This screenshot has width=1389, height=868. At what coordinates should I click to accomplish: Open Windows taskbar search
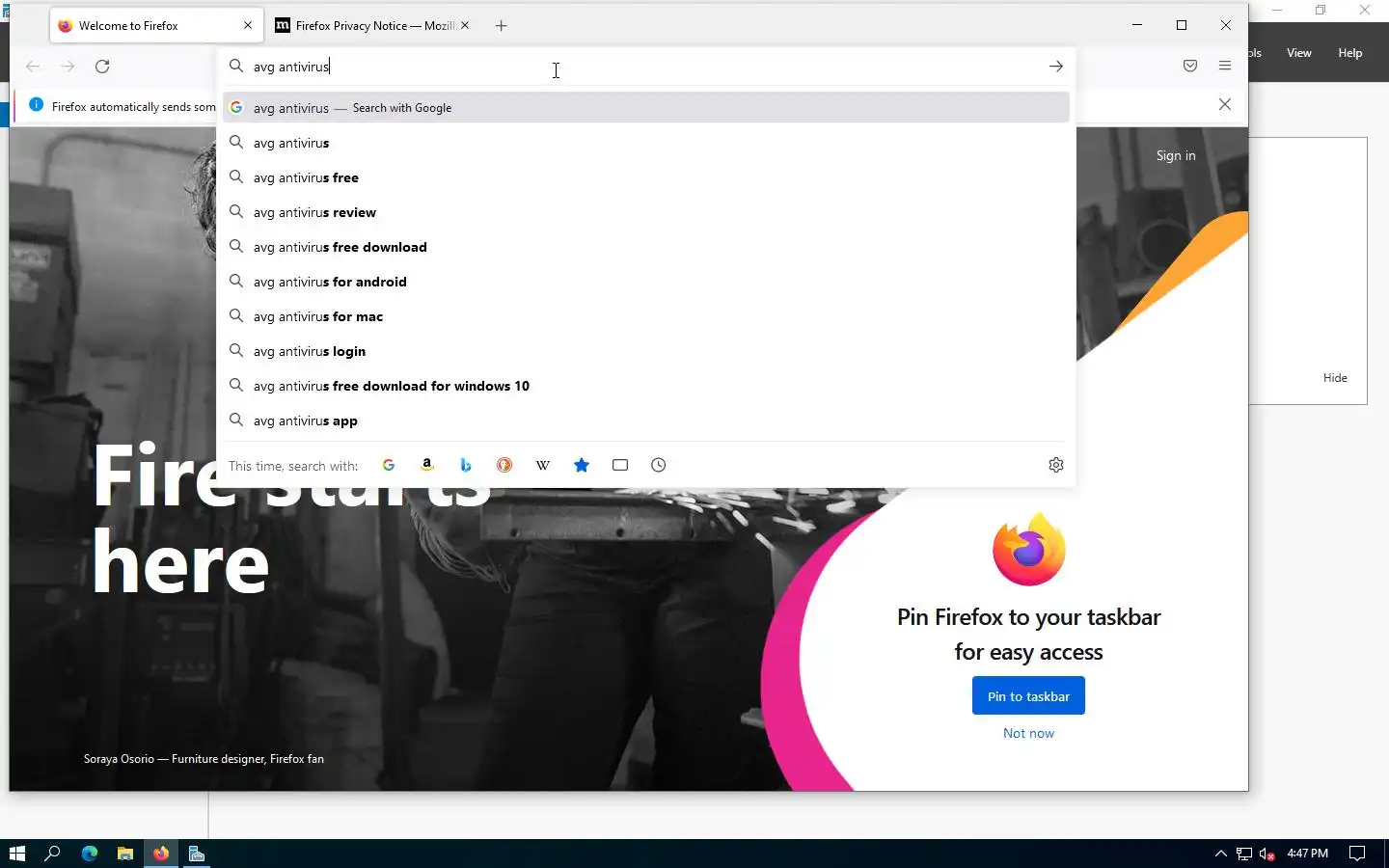pos(53,854)
